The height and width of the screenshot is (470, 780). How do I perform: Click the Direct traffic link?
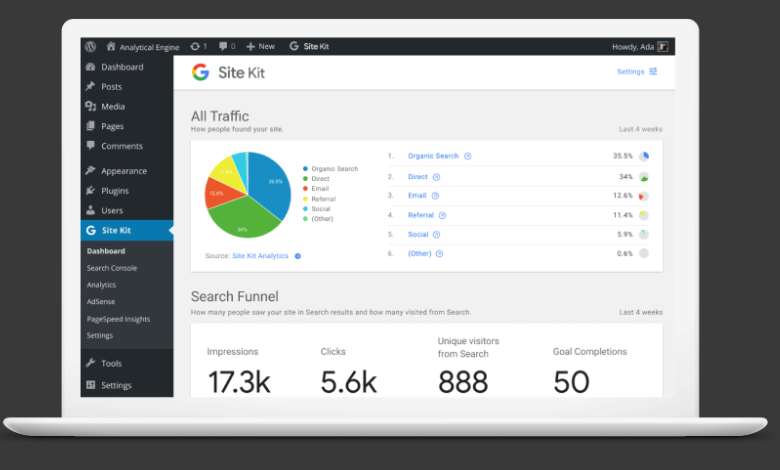tap(418, 177)
